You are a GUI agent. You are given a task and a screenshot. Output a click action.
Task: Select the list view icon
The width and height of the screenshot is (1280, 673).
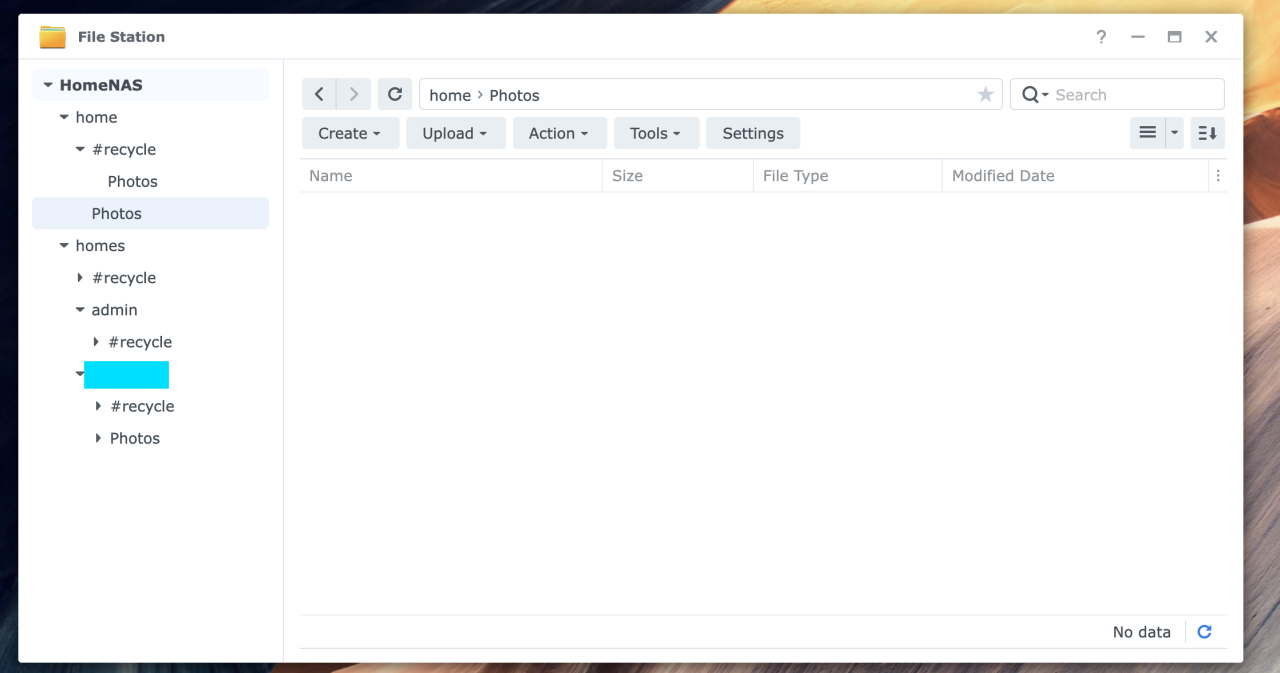click(x=1146, y=132)
